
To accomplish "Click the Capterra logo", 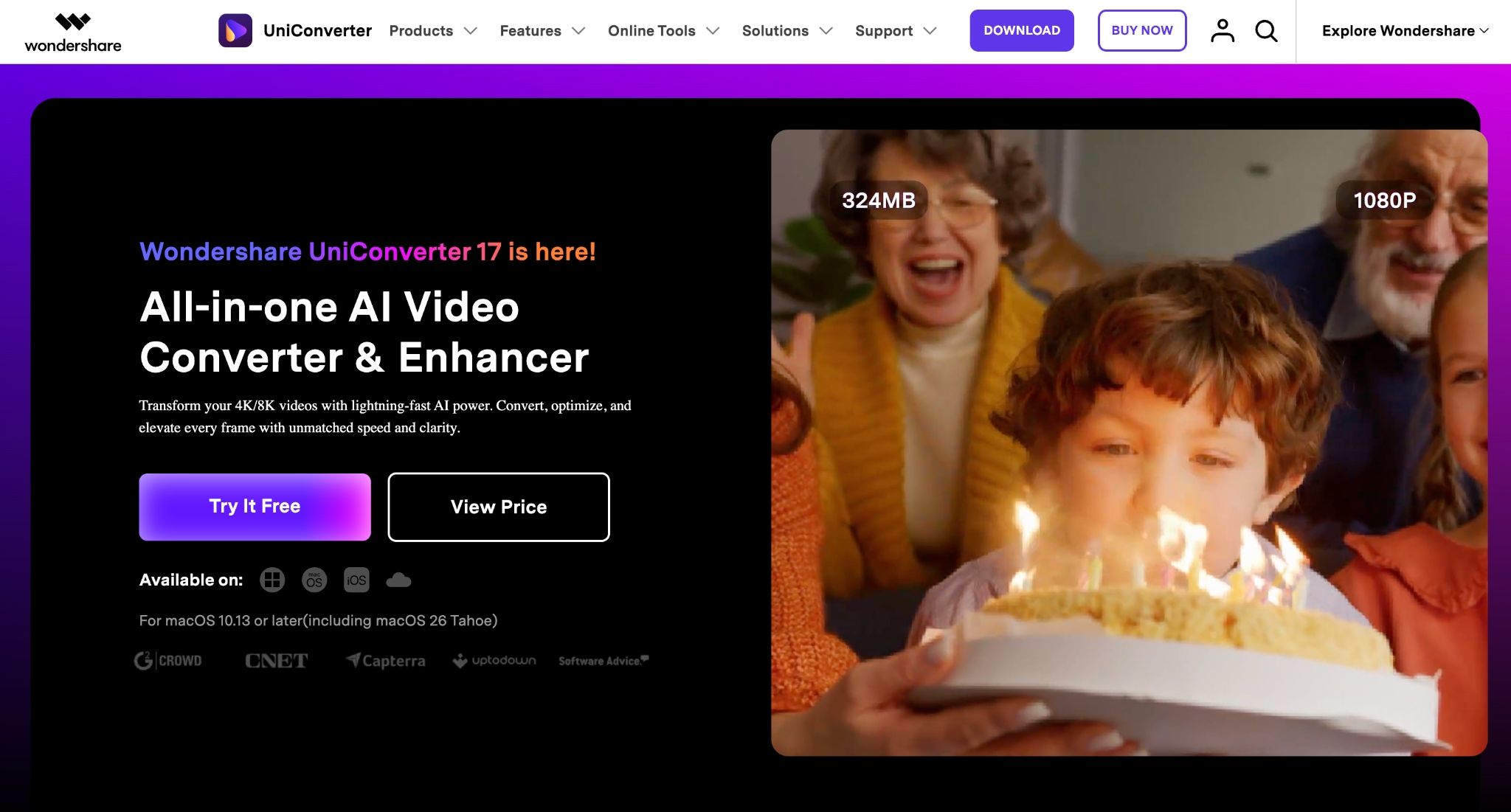I will click(x=386, y=661).
